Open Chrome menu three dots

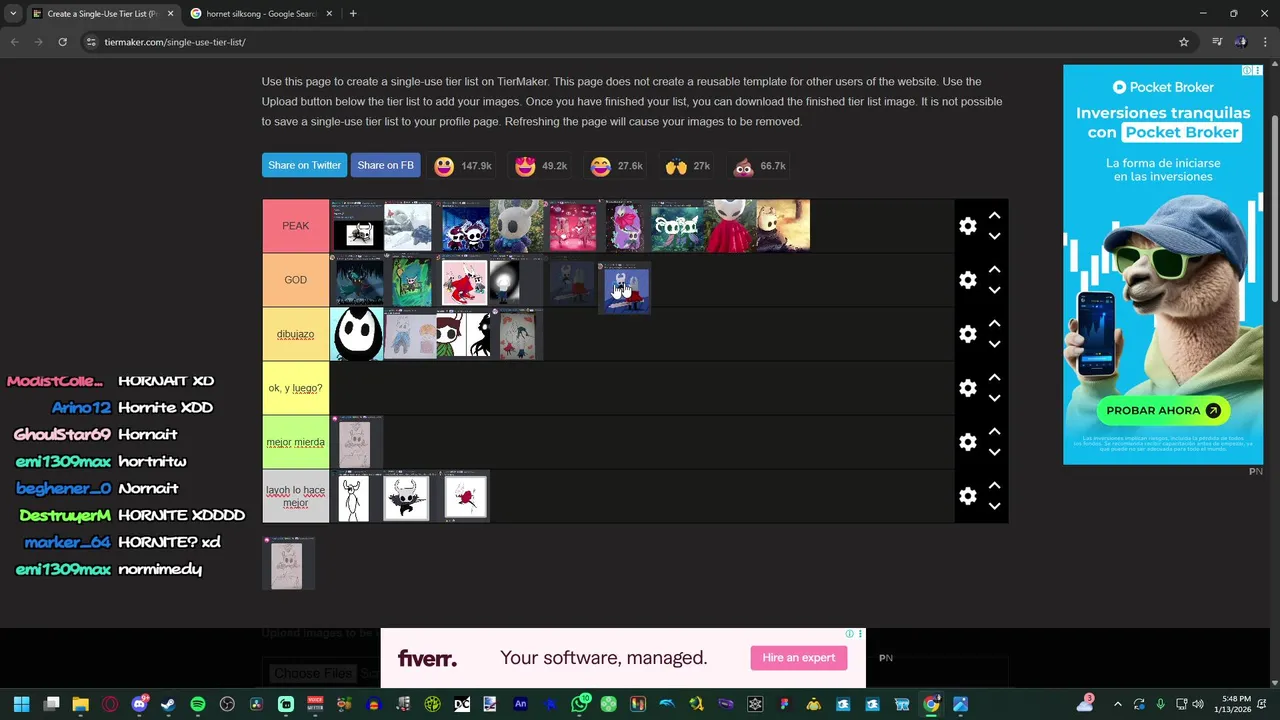[1265, 42]
